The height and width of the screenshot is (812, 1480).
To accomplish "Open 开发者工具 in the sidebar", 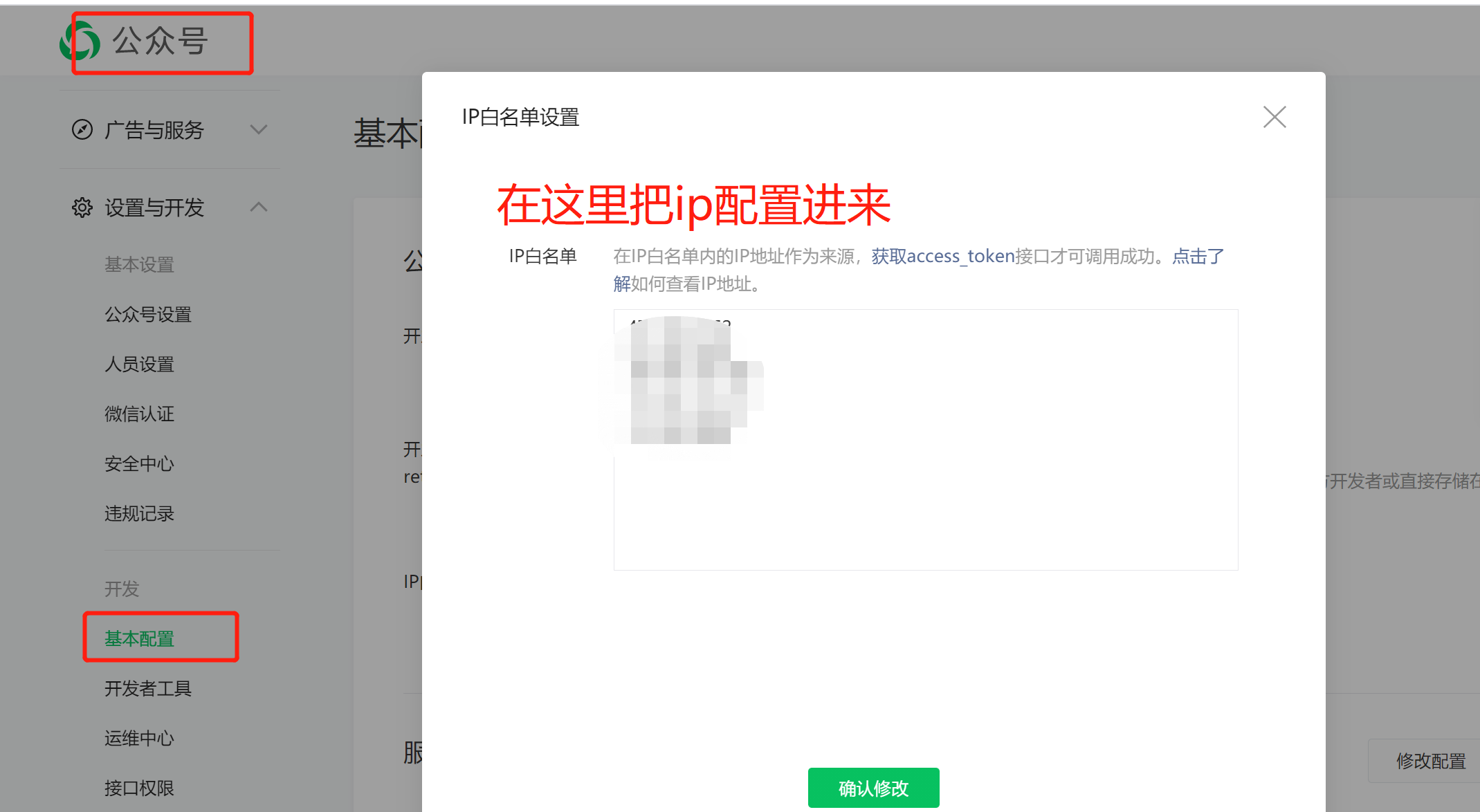I will tap(148, 688).
